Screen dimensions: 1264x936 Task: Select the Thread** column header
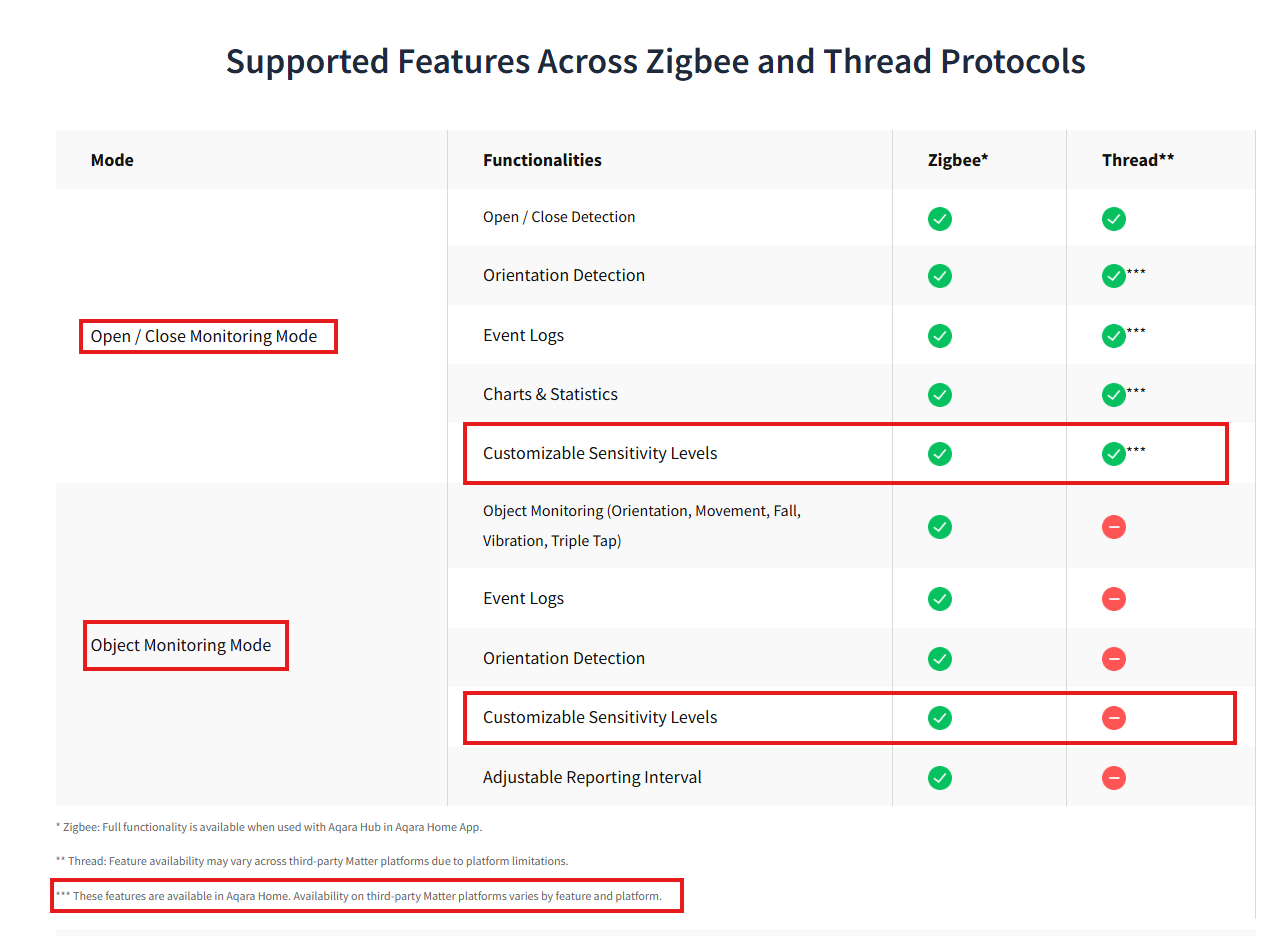coord(1138,160)
